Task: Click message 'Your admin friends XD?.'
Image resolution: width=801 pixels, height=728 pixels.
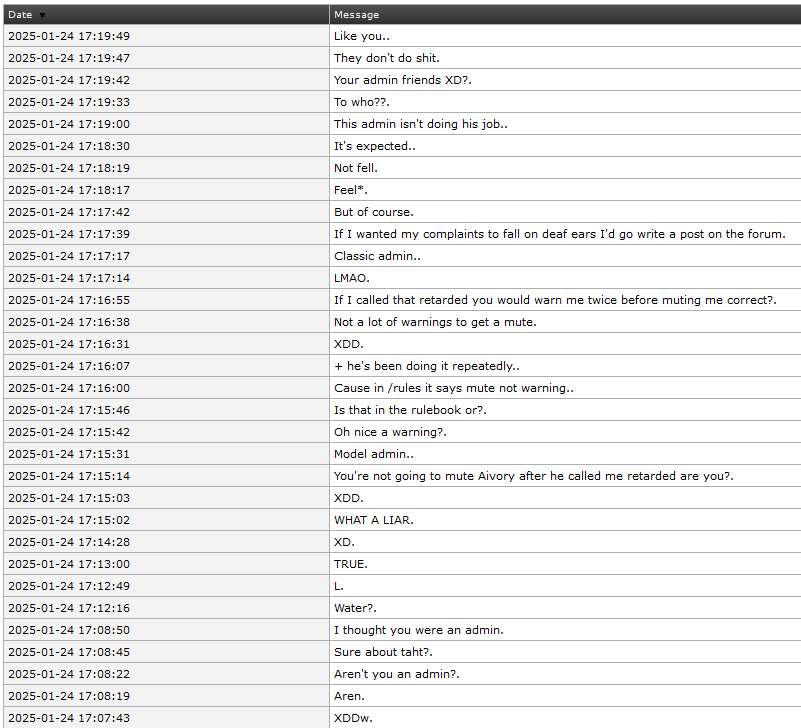Action: 403,80
